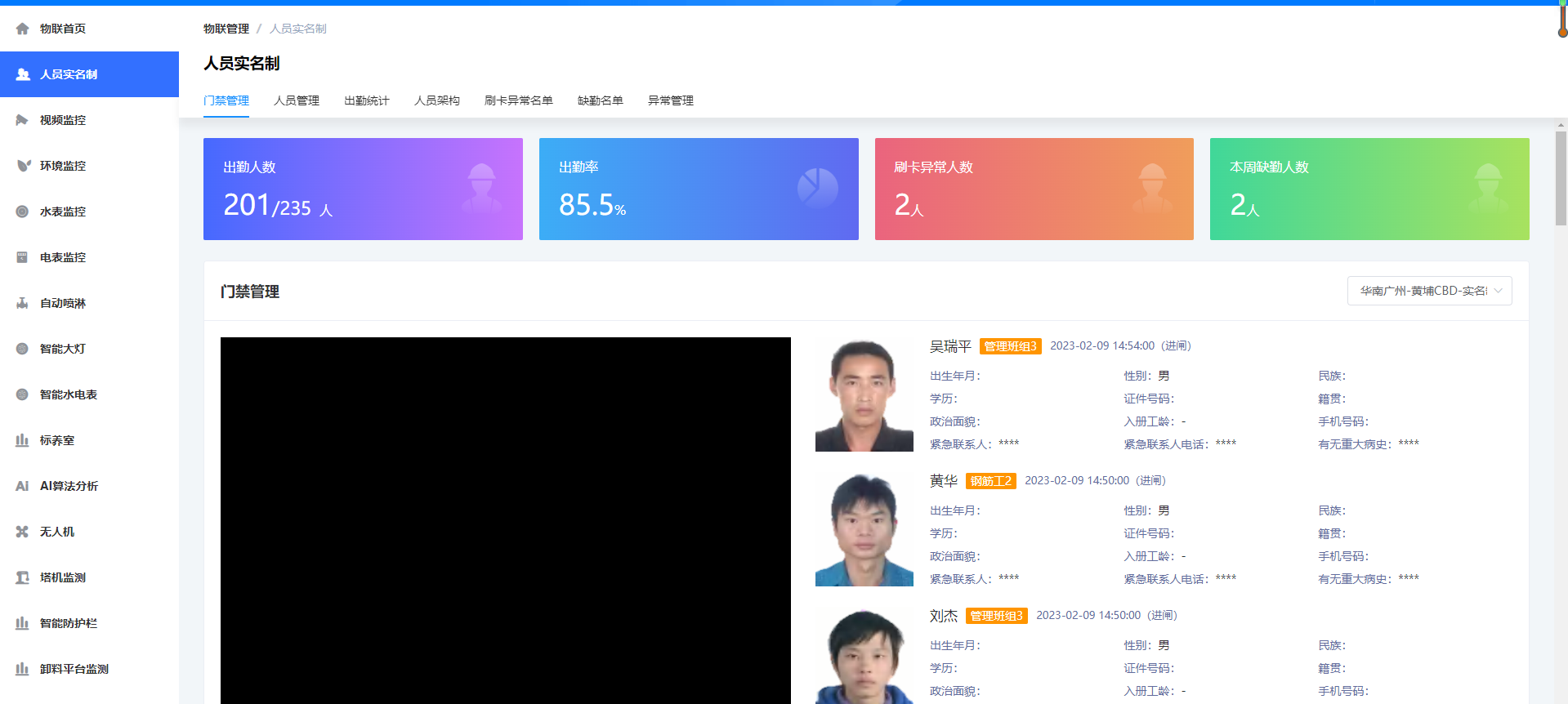Screen dimensions: 1568x704
Task: Click the worker icon on 刷卡异常人数 card
Action: (1153, 189)
